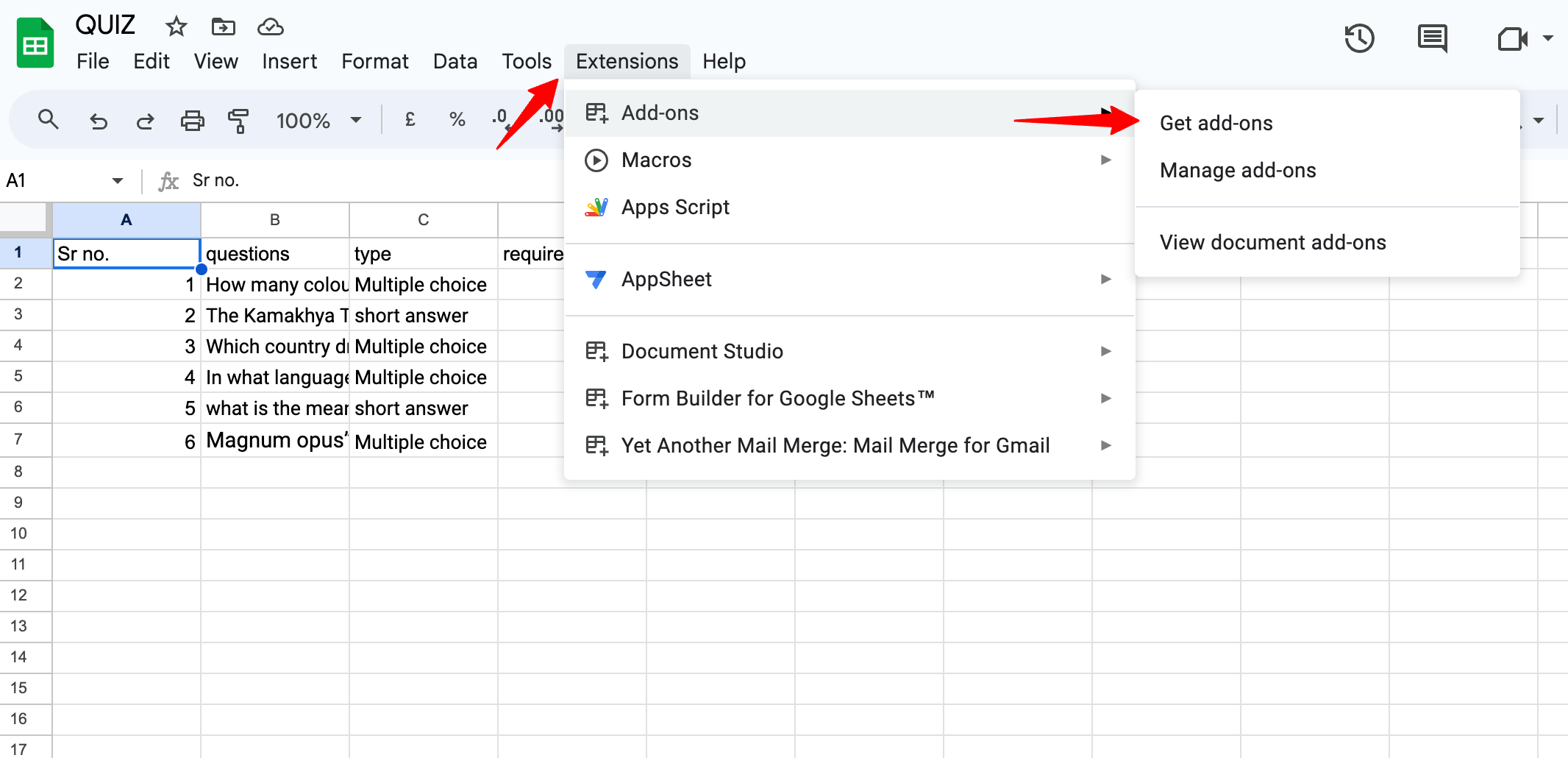Select Apps Script from Extensions menu
Screen dimensions: 1568x758
coord(675,208)
